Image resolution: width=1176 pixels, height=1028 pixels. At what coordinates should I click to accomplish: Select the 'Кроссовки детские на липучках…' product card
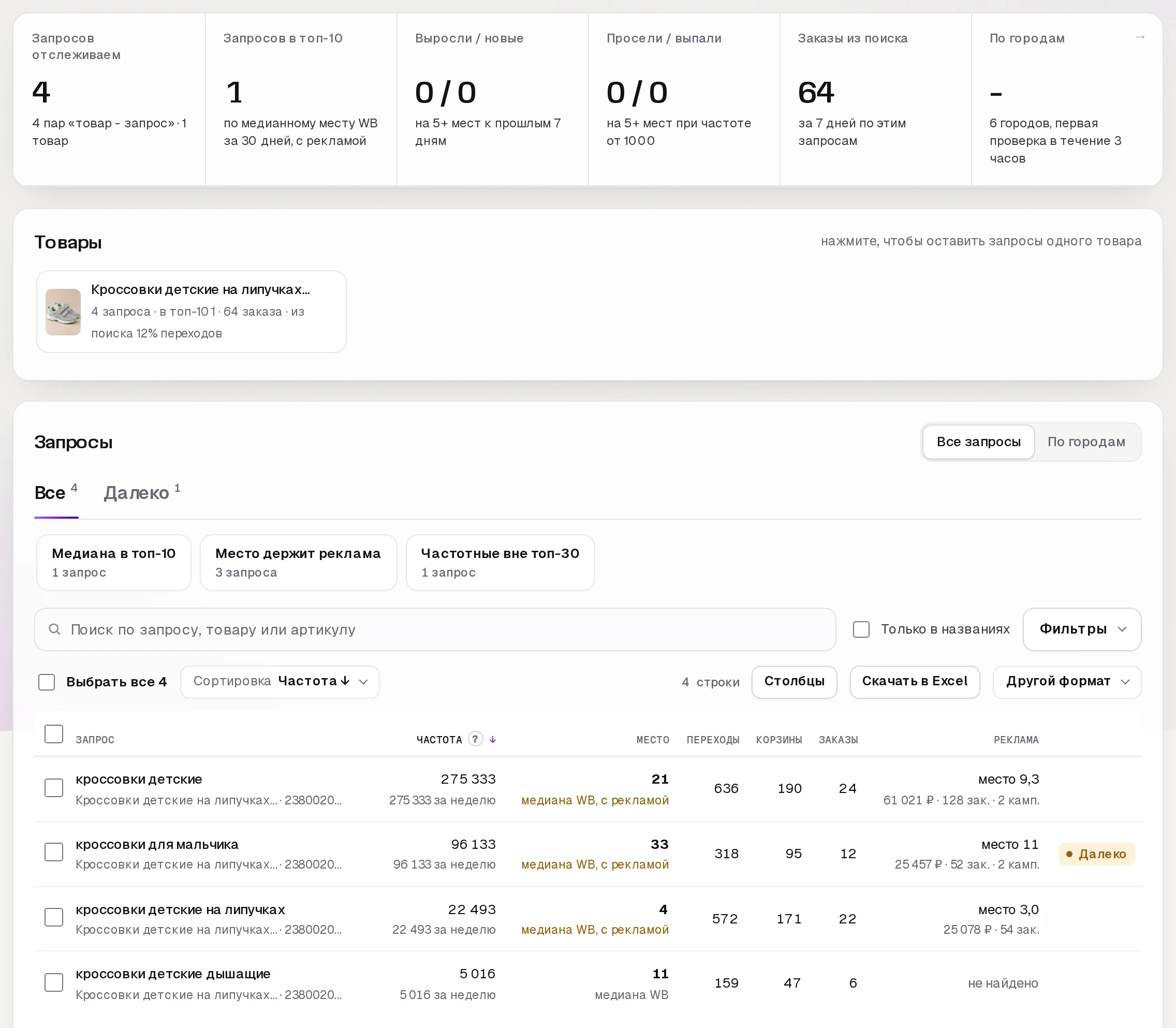pyautogui.click(x=192, y=312)
